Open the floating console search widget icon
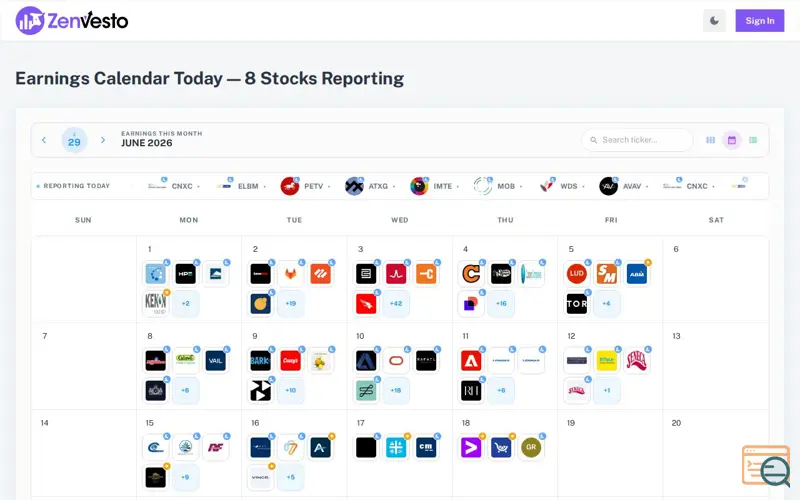The height and width of the screenshot is (500, 800). pyautogui.click(x=766, y=465)
